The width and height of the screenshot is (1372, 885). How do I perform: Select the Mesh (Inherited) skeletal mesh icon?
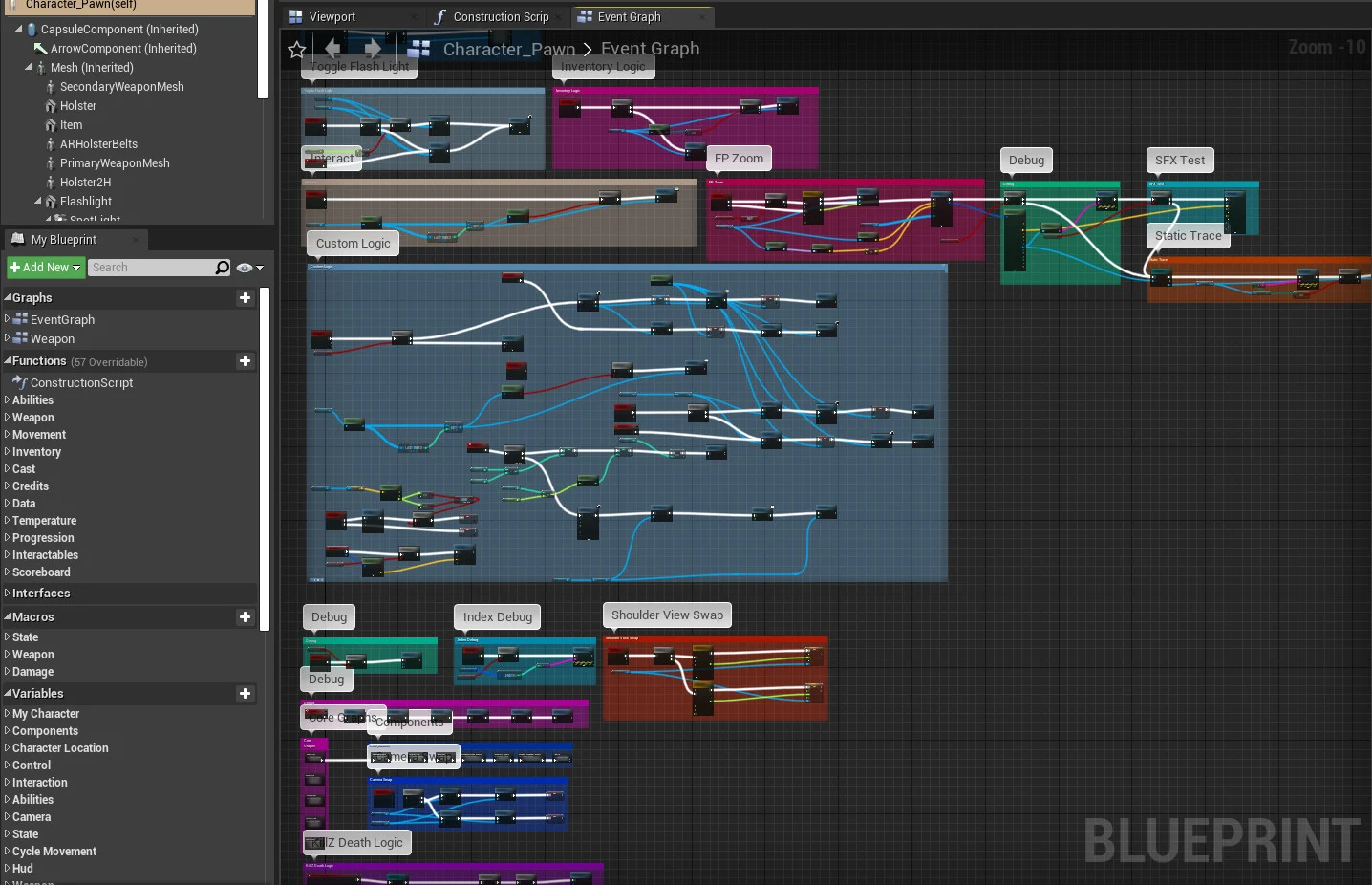tap(40, 67)
